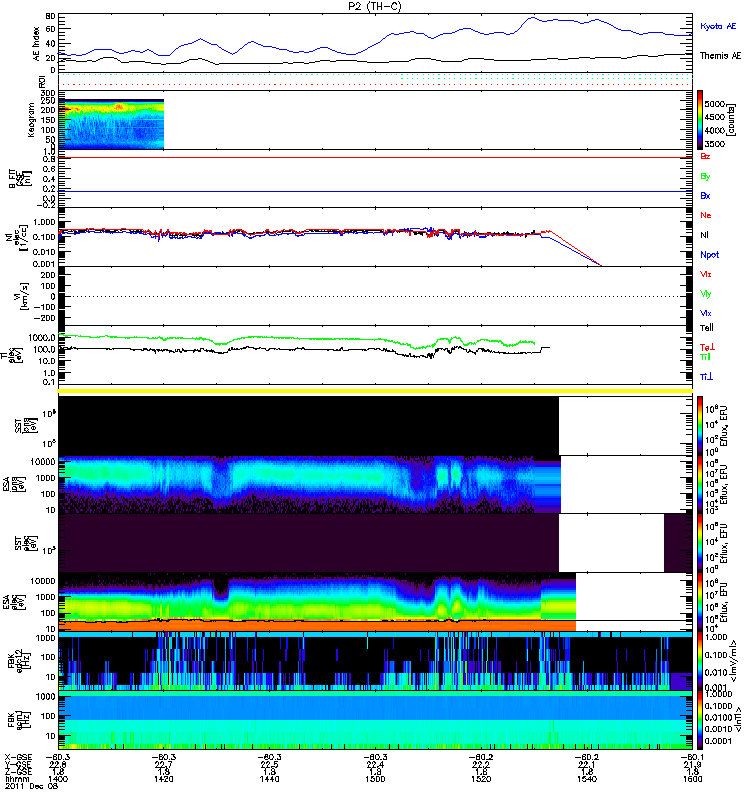Click the ESA ion energy spectrogram panel
This screenshot has width=750, height=800.
click(309, 484)
